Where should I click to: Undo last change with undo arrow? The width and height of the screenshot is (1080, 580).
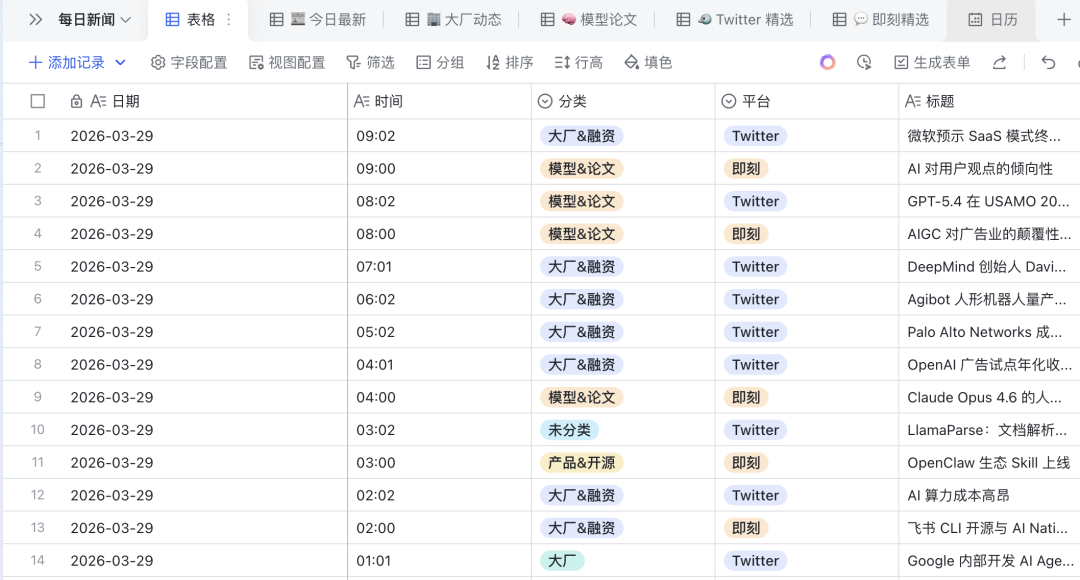[x=1048, y=62]
